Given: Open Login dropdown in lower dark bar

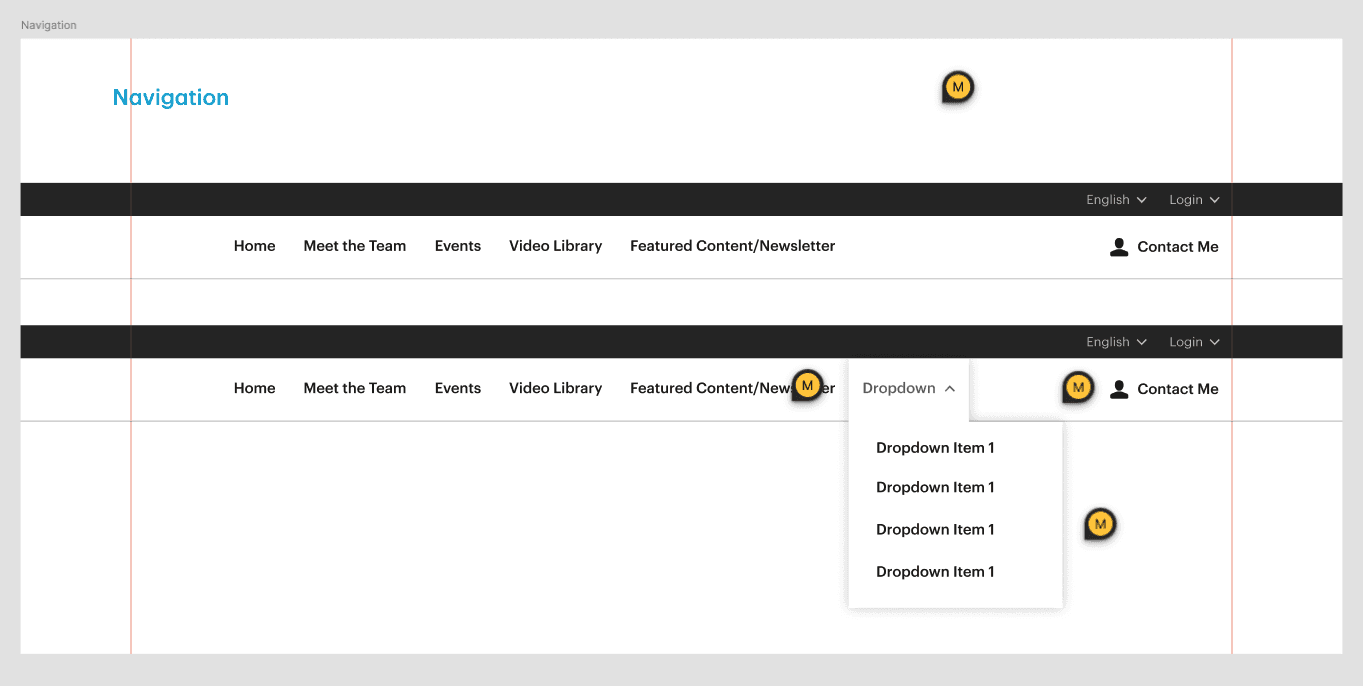Looking at the screenshot, I should [x=1194, y=342].
